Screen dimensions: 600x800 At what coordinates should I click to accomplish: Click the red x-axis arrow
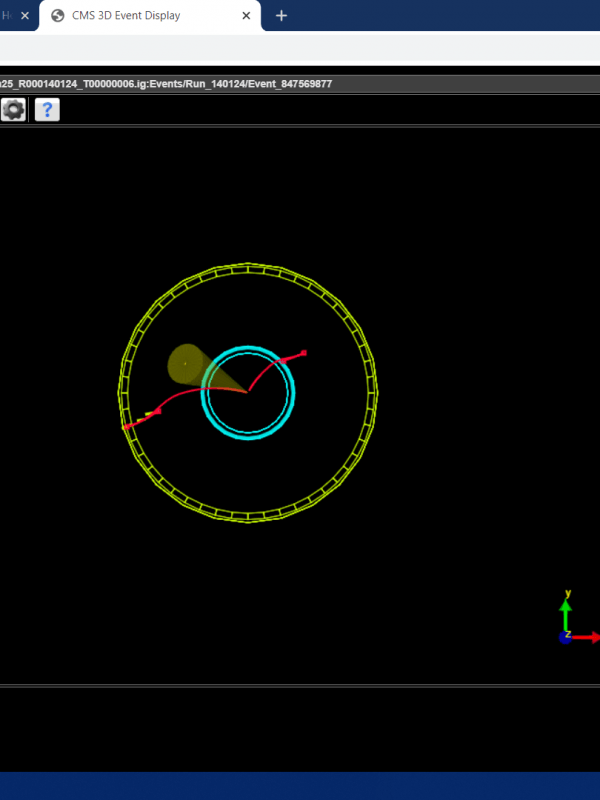pos(587,637)
